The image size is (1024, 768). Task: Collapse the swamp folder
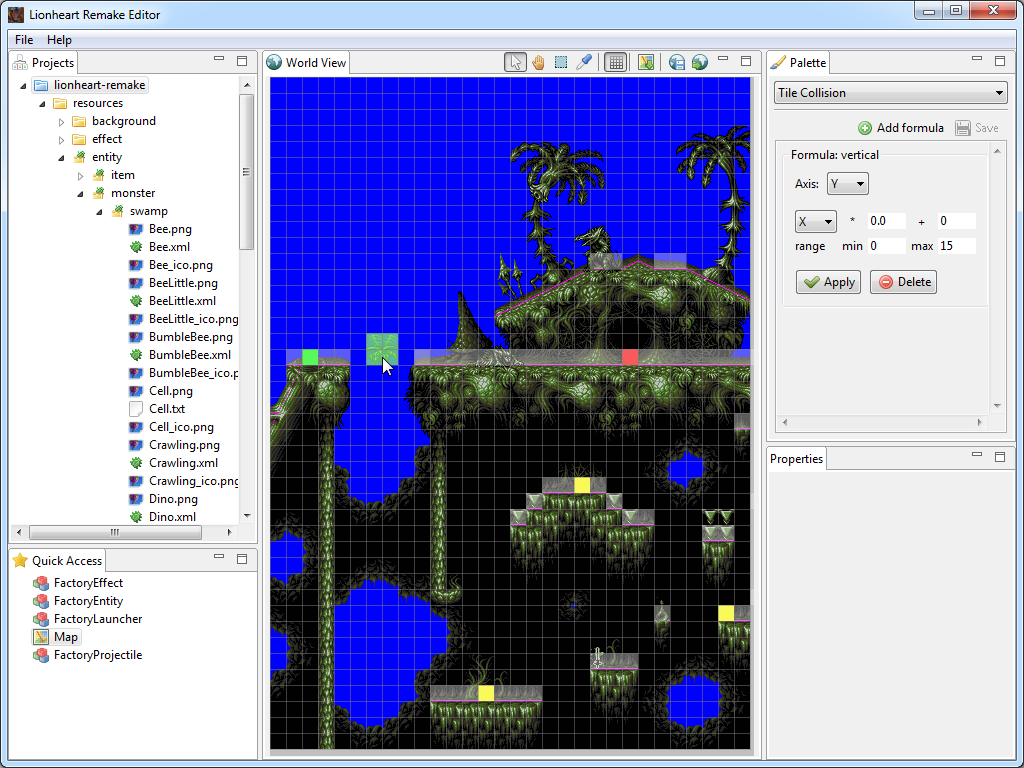pyautogui.click(x=99, y=212)
